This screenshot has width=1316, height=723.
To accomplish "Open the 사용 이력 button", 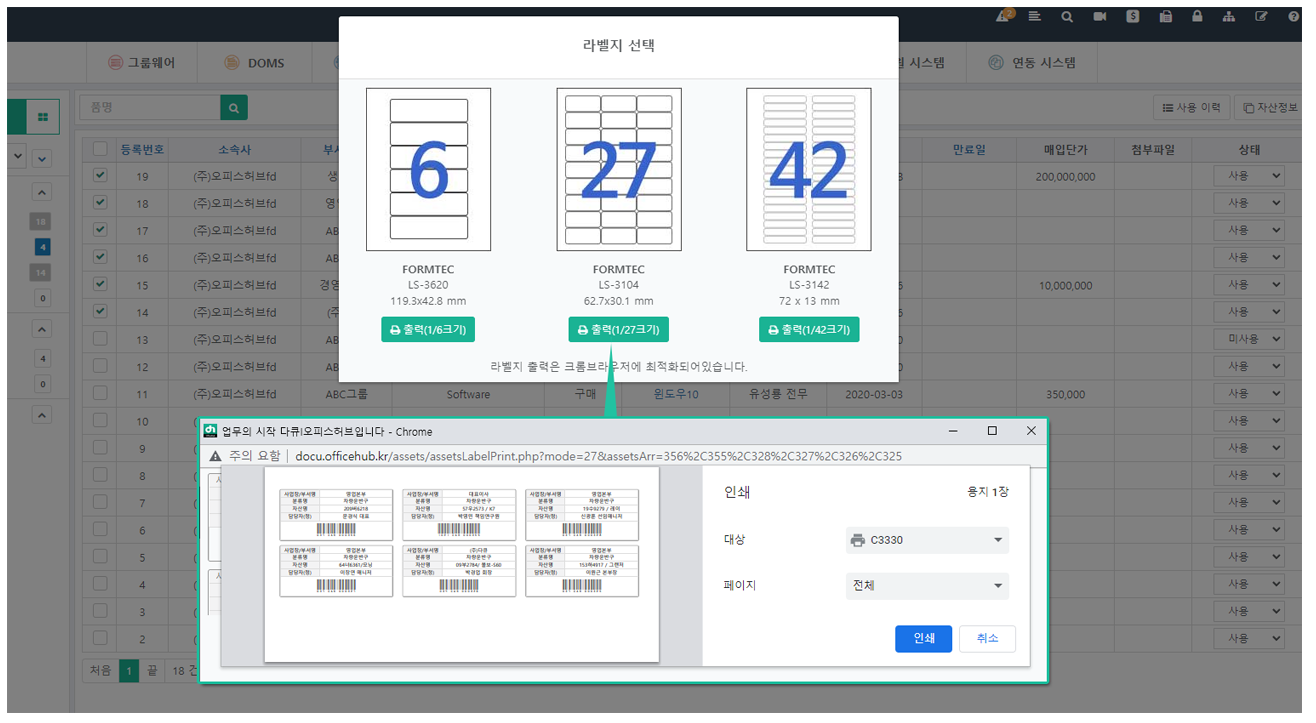I will click(x=1191, y=107).
